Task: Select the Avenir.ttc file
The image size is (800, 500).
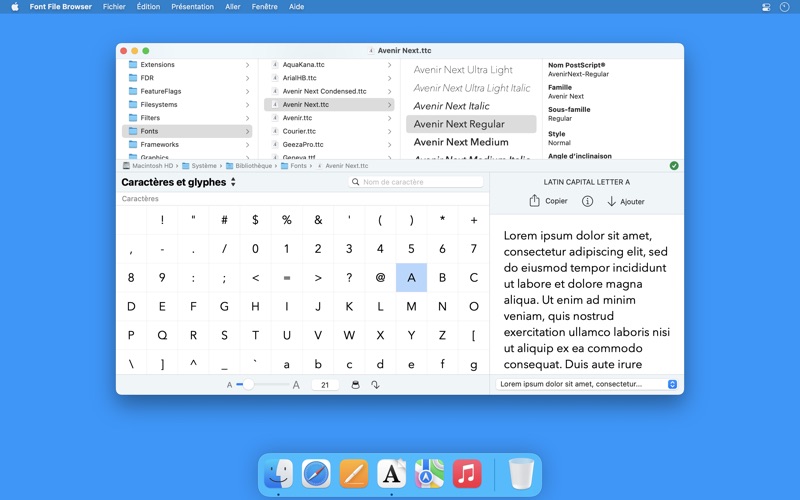Action: 329,118
